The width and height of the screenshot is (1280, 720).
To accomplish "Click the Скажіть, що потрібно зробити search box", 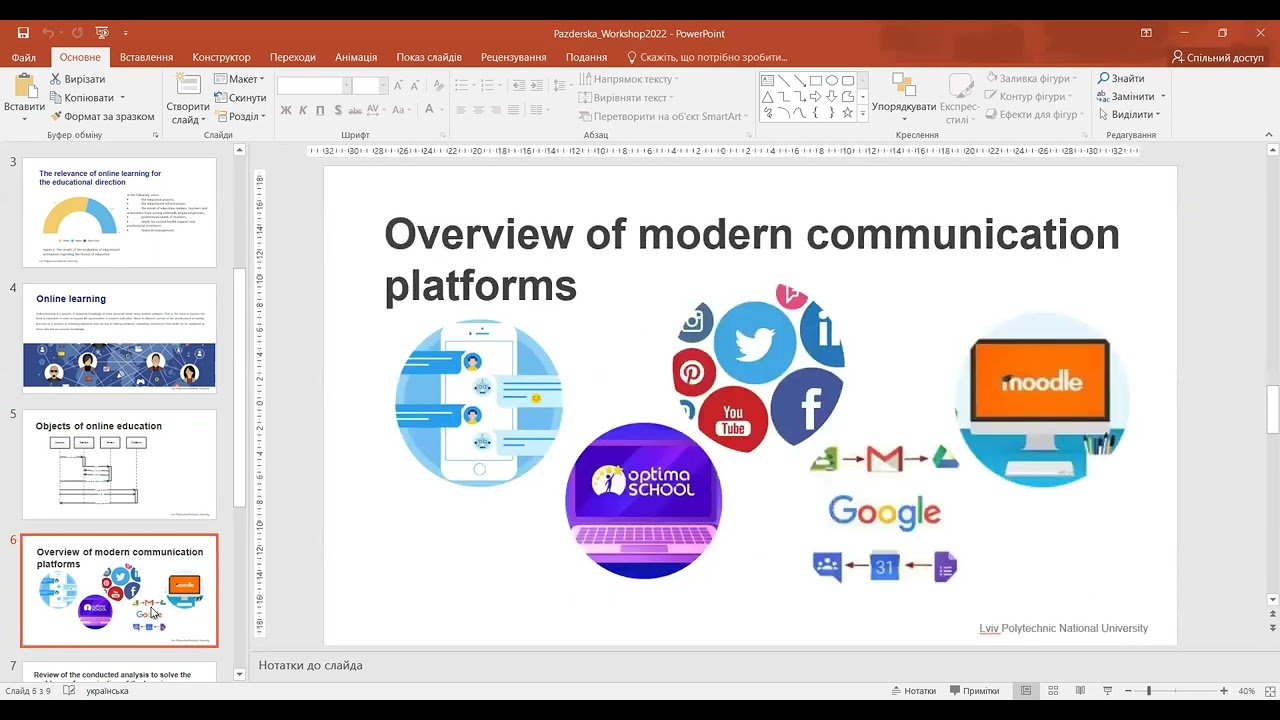I will pyautogui.click(x=706, y=57).
